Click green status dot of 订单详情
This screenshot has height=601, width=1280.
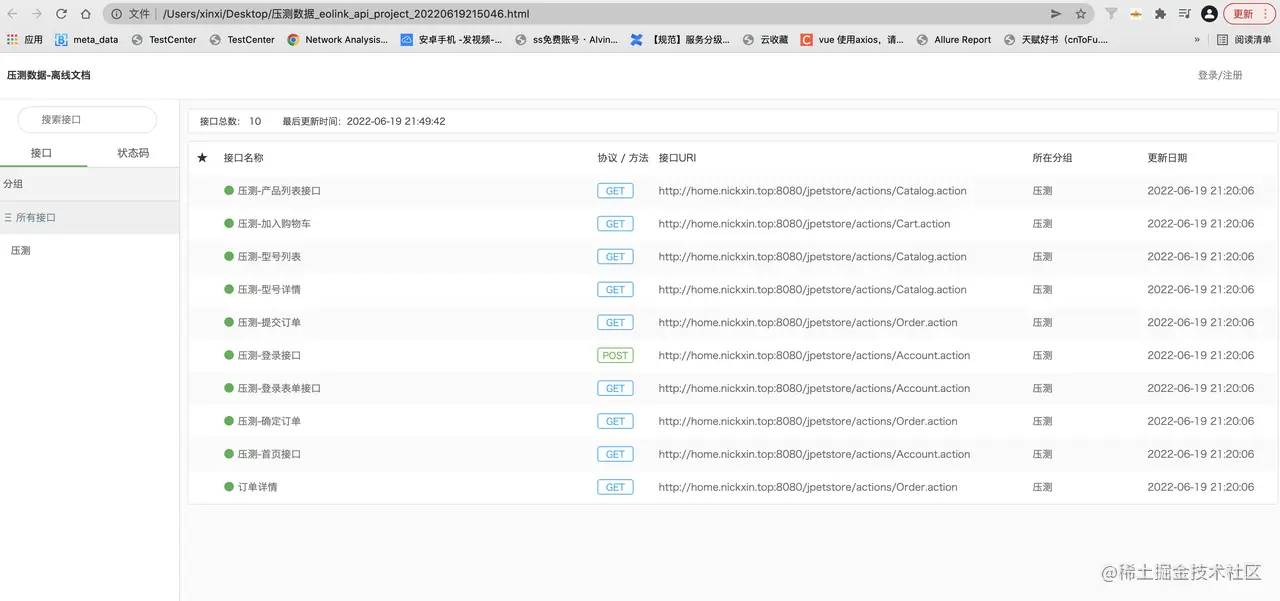pos(229,487)
